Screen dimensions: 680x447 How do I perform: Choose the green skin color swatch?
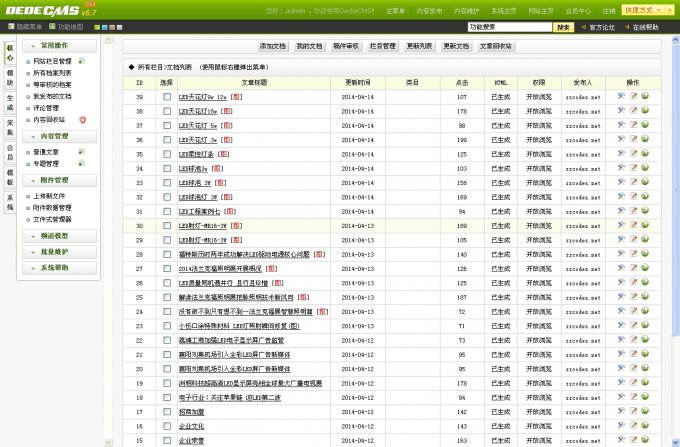pos(97,27)
